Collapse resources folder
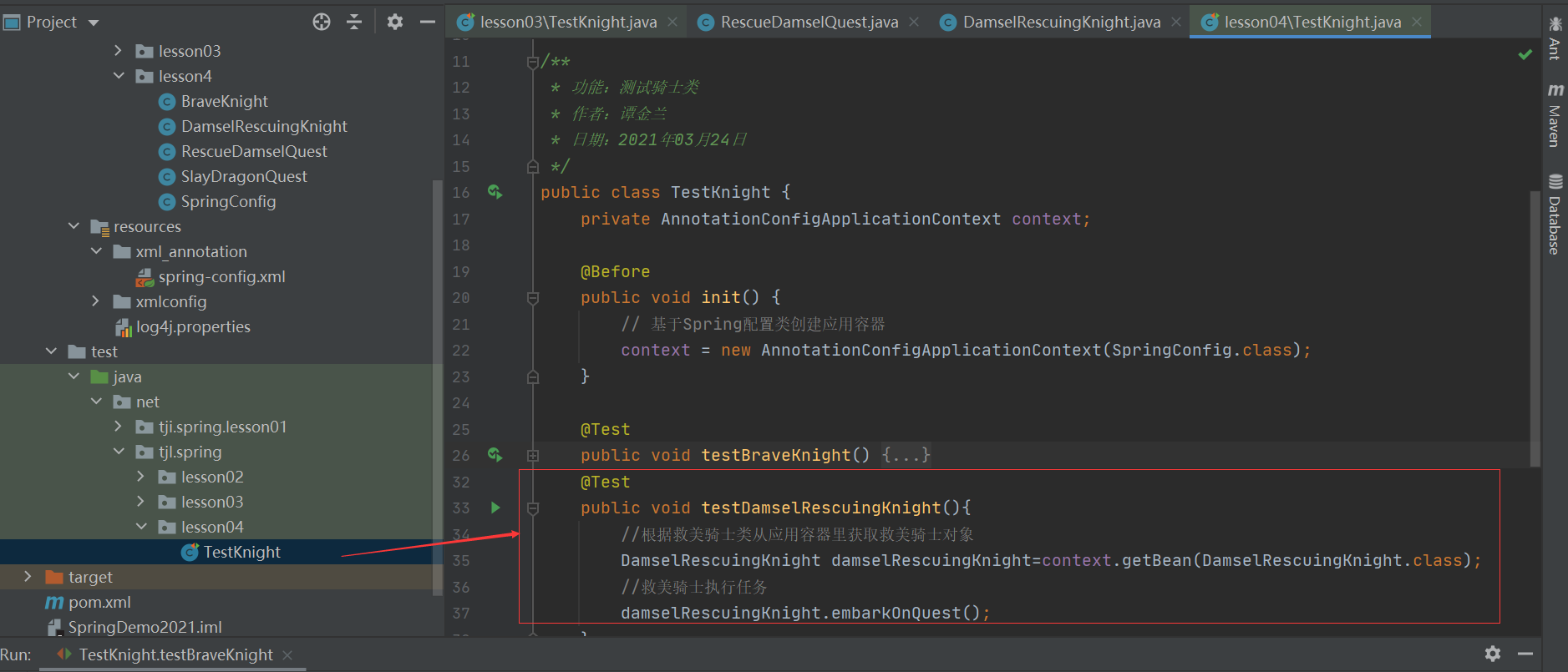The image size is (1568, 672). point(74,226)
